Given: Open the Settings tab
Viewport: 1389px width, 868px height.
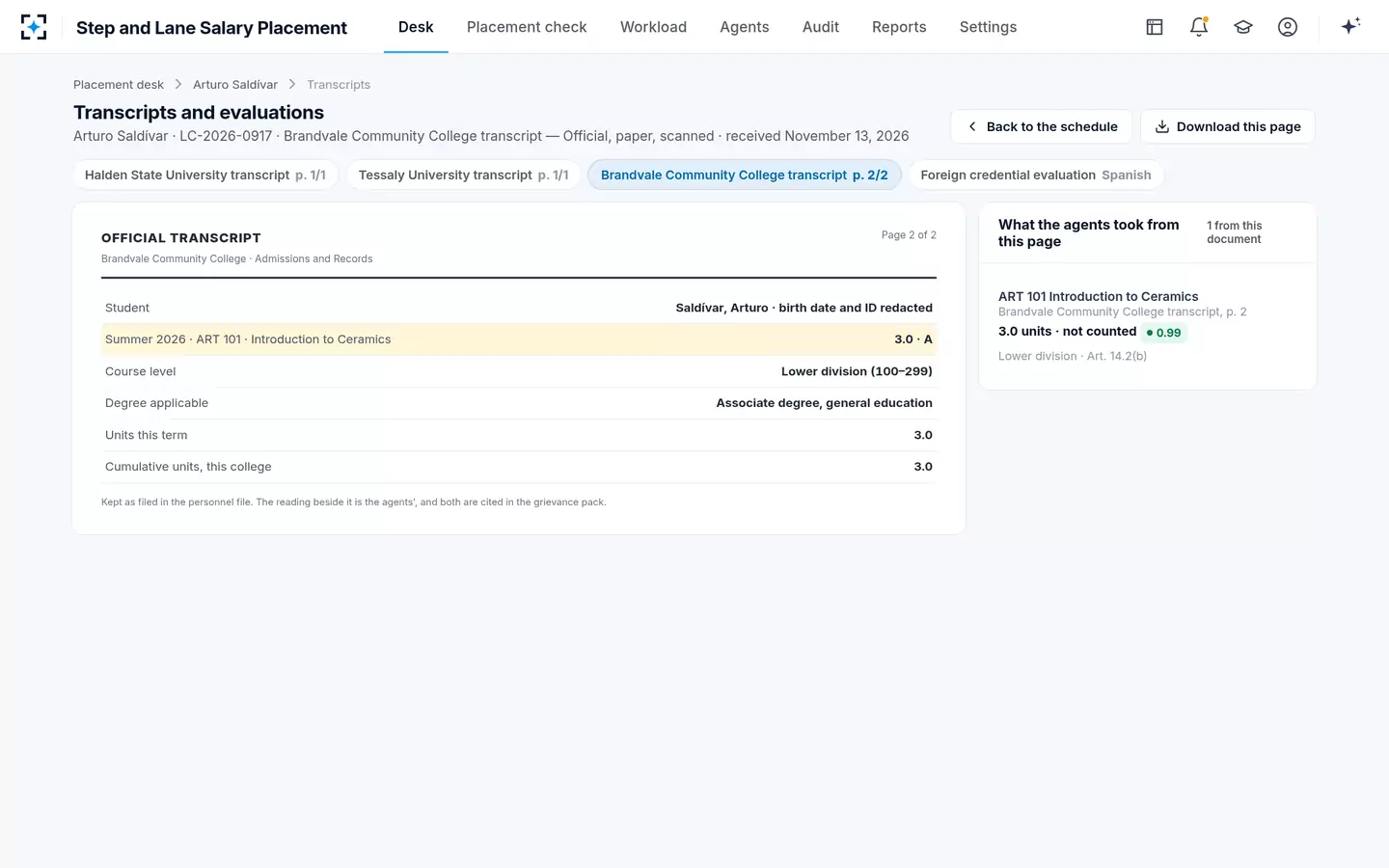Looking at the screenshot, I should [x=988, y=27].
